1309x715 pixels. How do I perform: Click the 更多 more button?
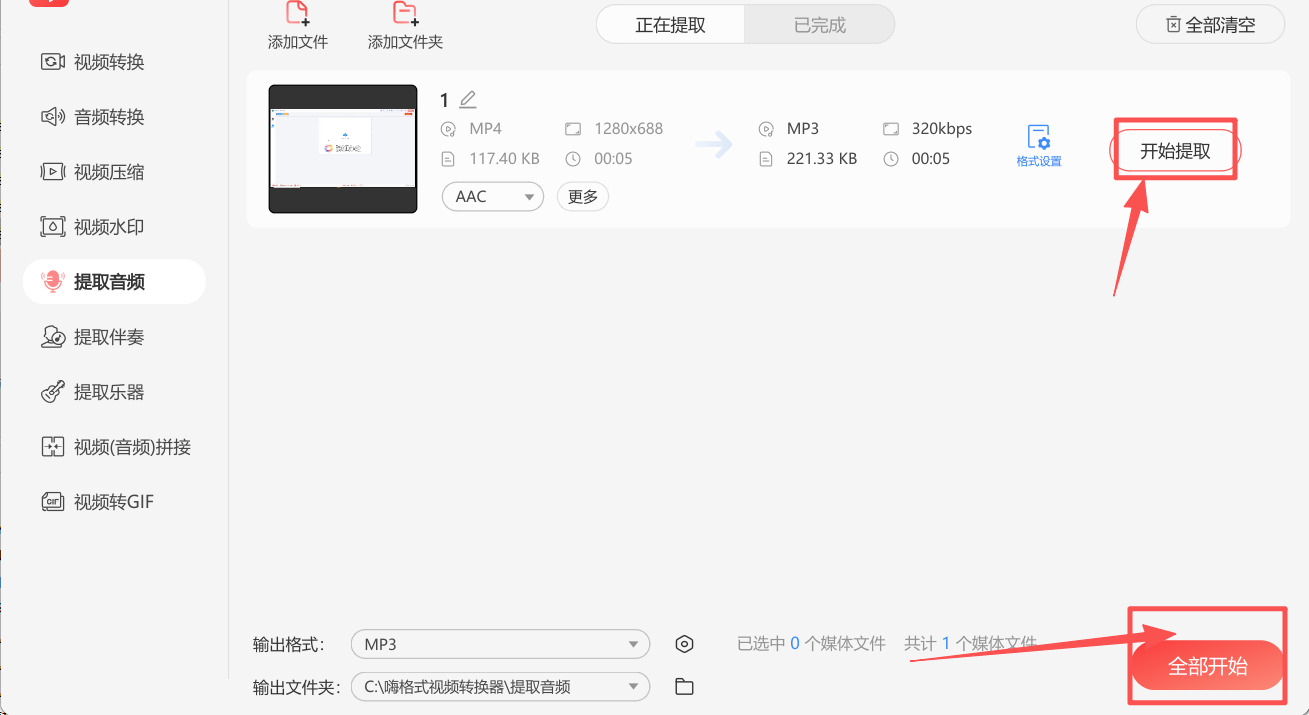pos(583,196)
